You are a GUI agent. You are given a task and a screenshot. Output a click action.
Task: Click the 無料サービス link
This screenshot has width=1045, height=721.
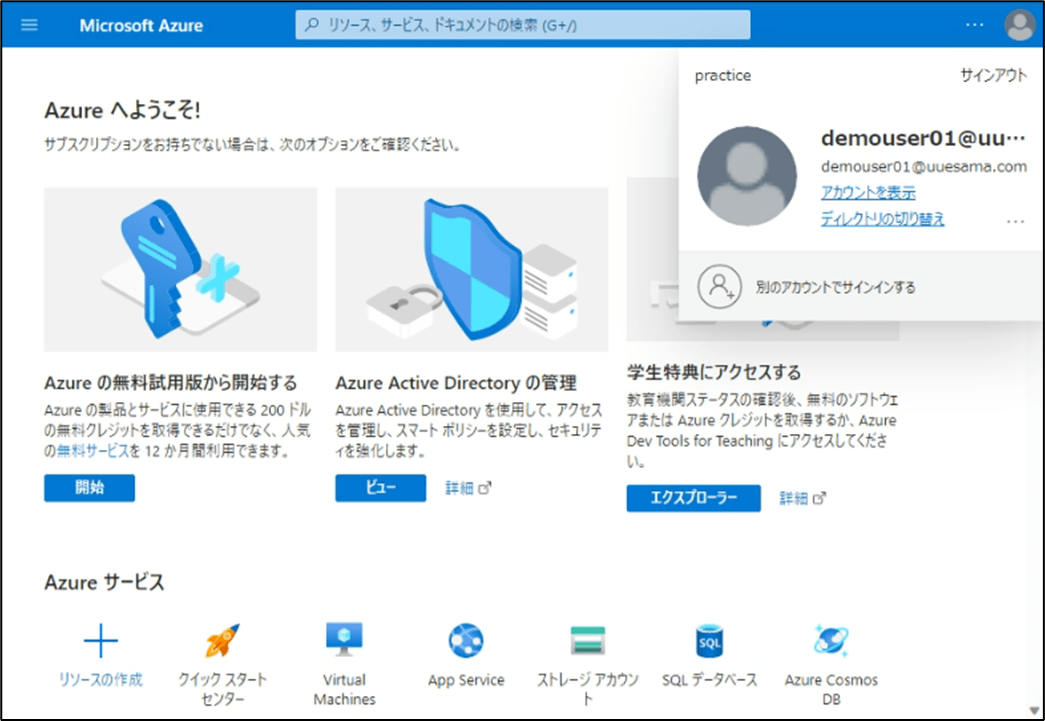[93, 450]
